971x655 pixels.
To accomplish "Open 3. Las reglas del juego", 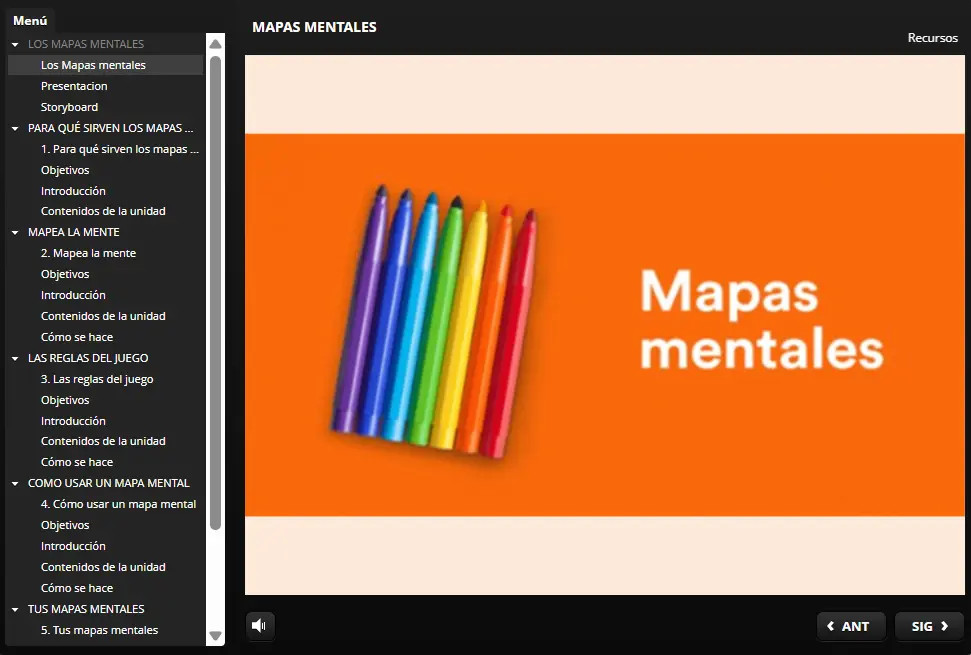I will coord(97,379).
